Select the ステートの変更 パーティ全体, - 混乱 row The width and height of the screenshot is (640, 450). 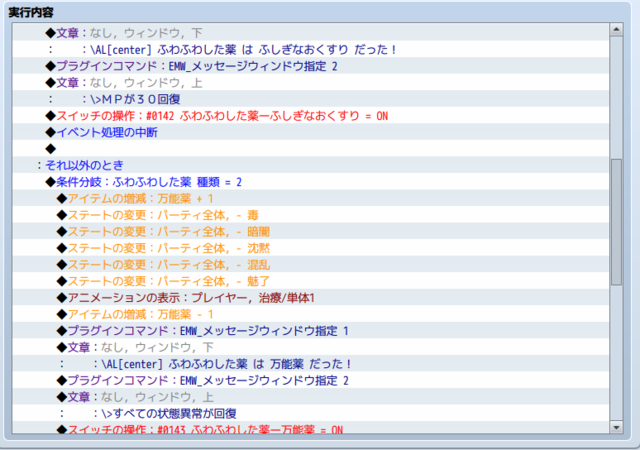tap(311, 265)
